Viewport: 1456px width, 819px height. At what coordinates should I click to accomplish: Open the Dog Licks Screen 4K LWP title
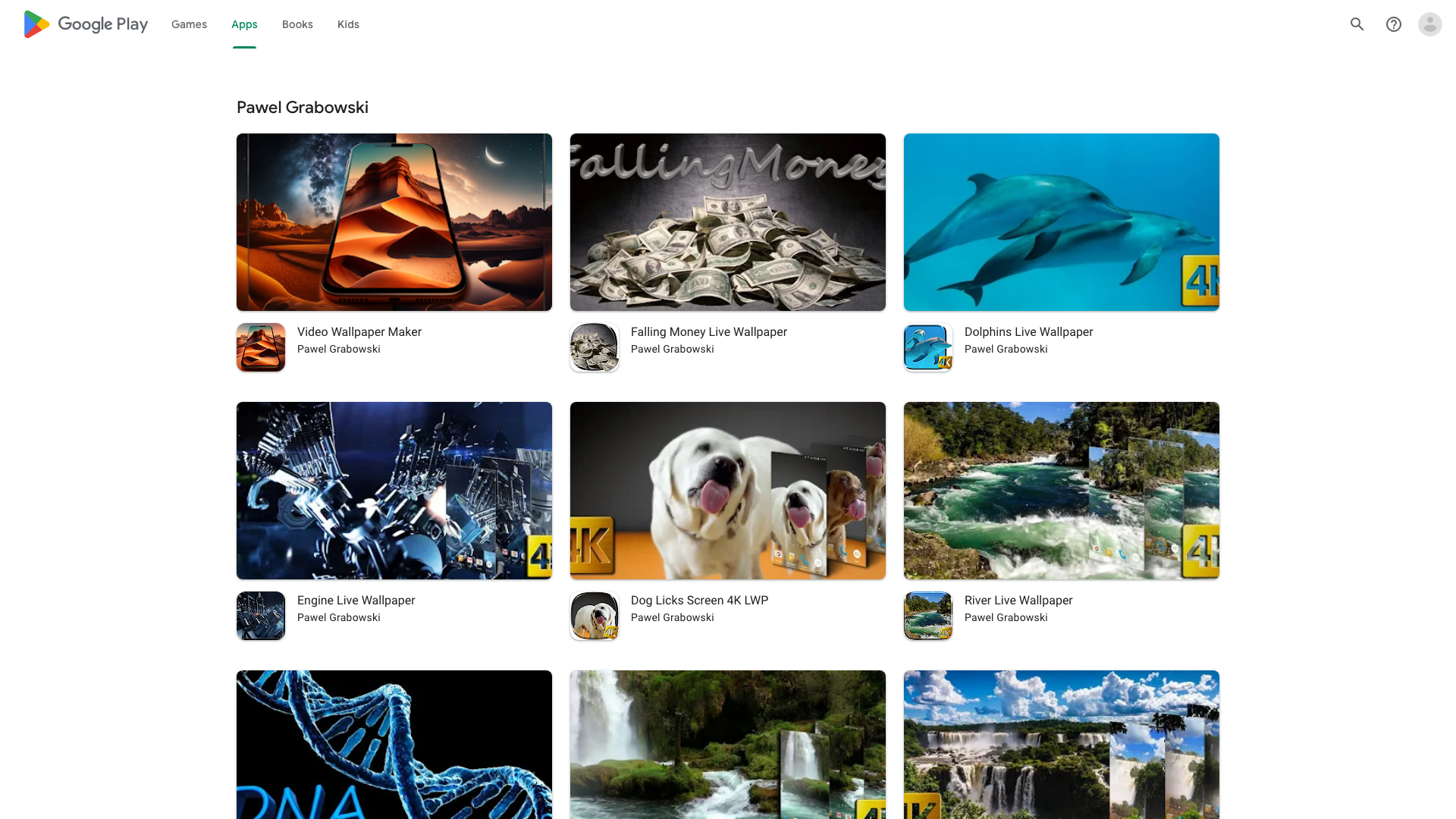pyautogui.click(x=699, y=601)
